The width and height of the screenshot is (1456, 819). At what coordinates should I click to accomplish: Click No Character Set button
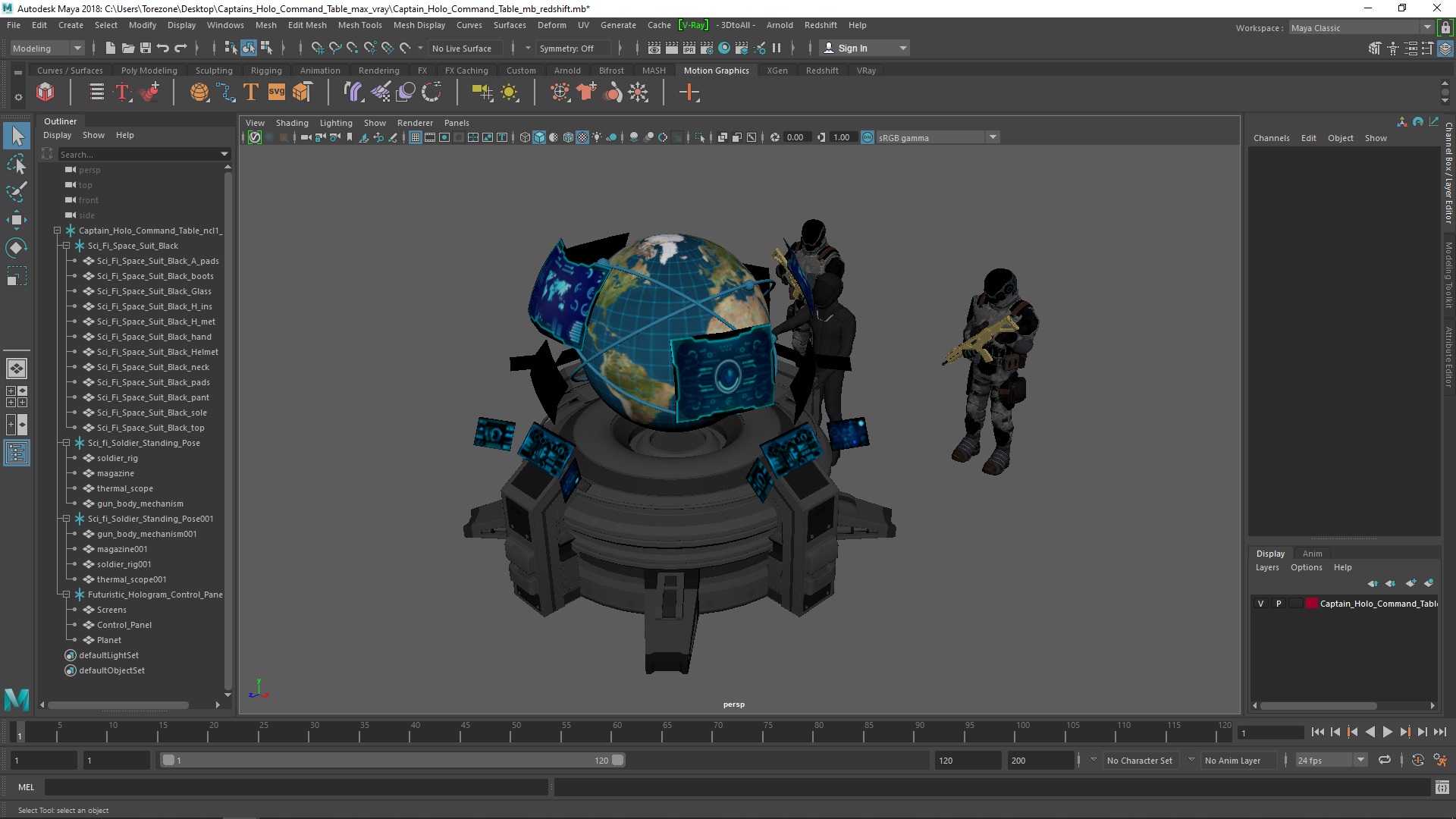pyautogui.click(x=1139, y=760)
